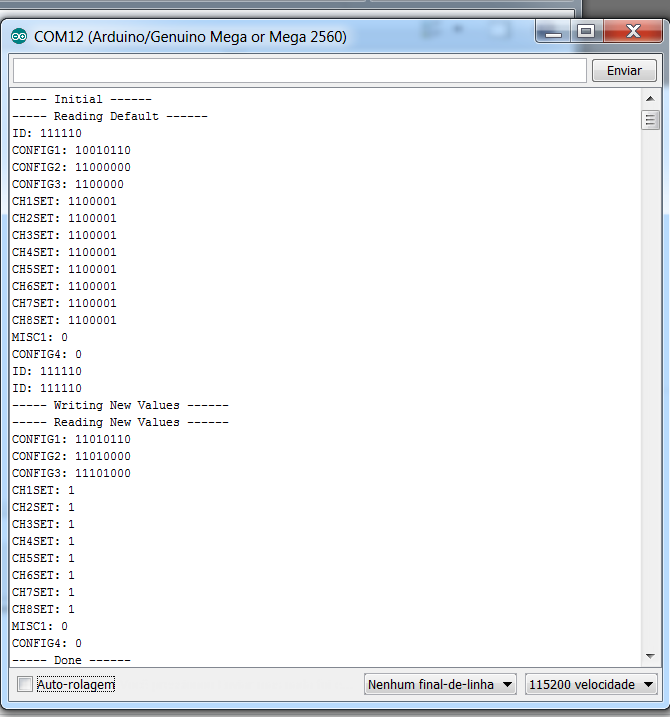Click the 'CH1SET: 1' line

pos(43,490)
